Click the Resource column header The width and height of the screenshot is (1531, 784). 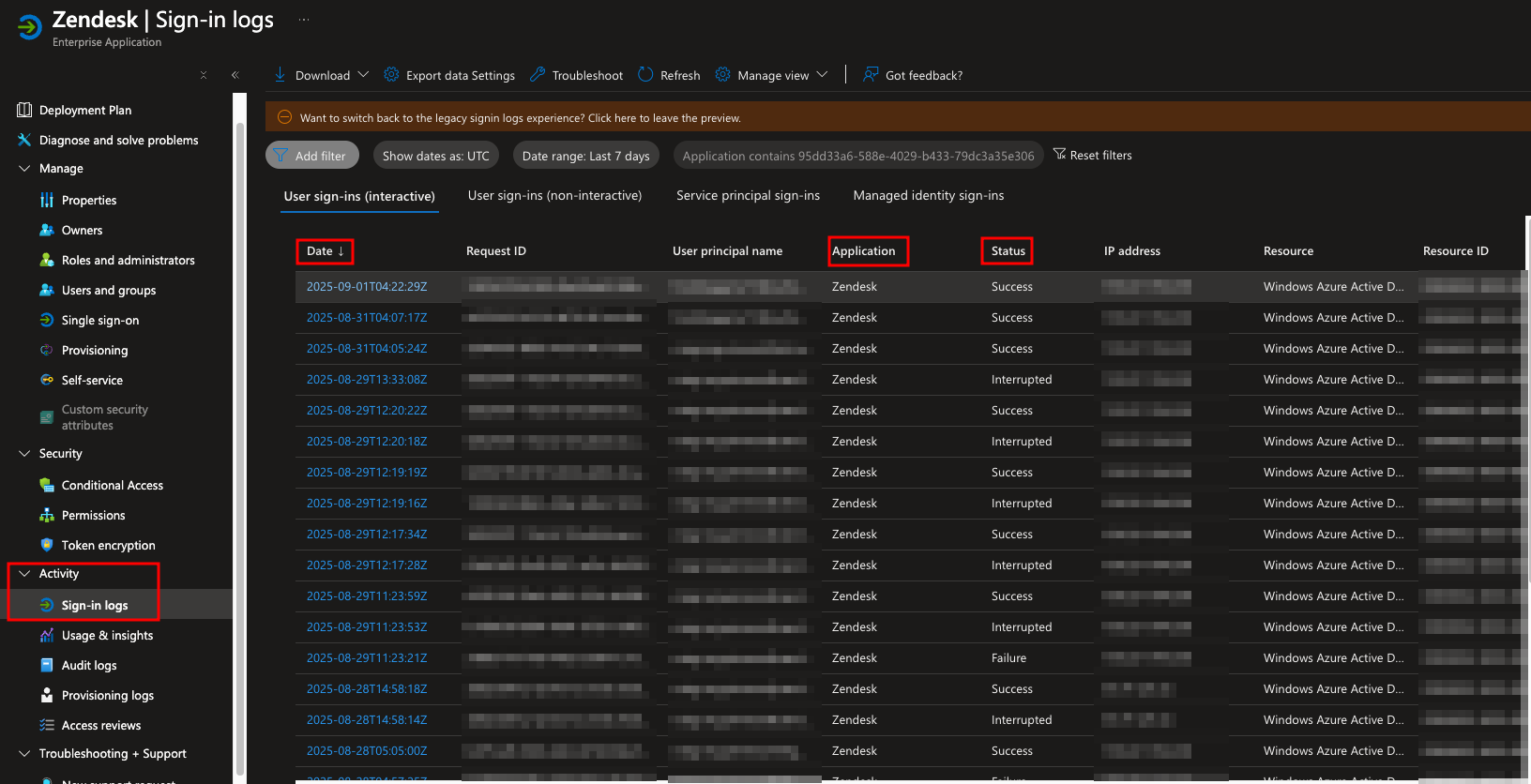tap(1288, 250)
